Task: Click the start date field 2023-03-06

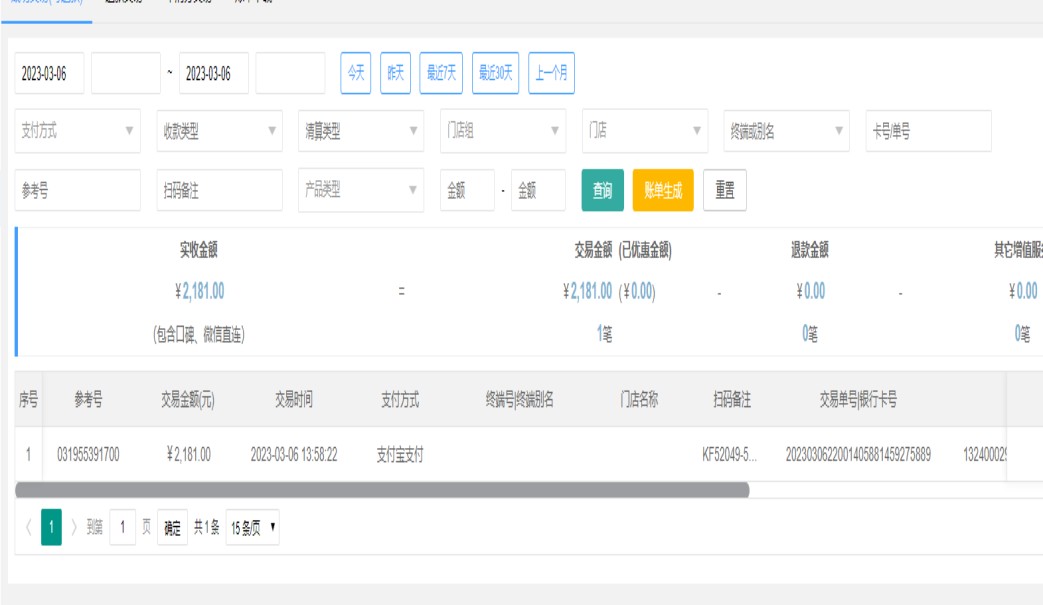Action: click(x=50, y=73)
